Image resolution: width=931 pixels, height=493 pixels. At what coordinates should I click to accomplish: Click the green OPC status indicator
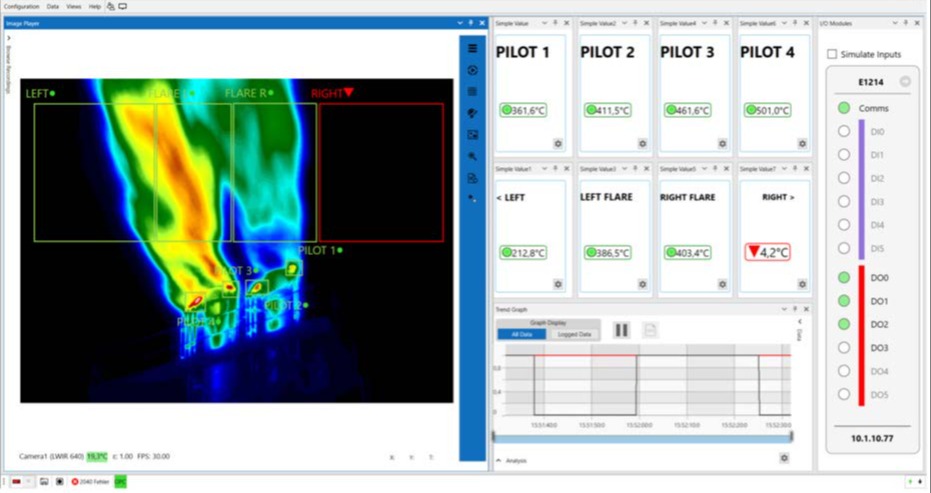[121, 482]
